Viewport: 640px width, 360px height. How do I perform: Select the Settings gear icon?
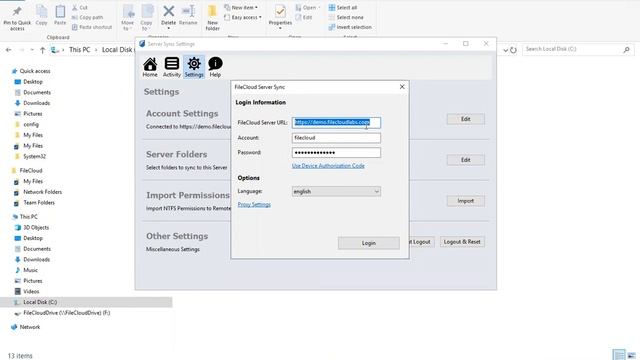pos(194,67)
